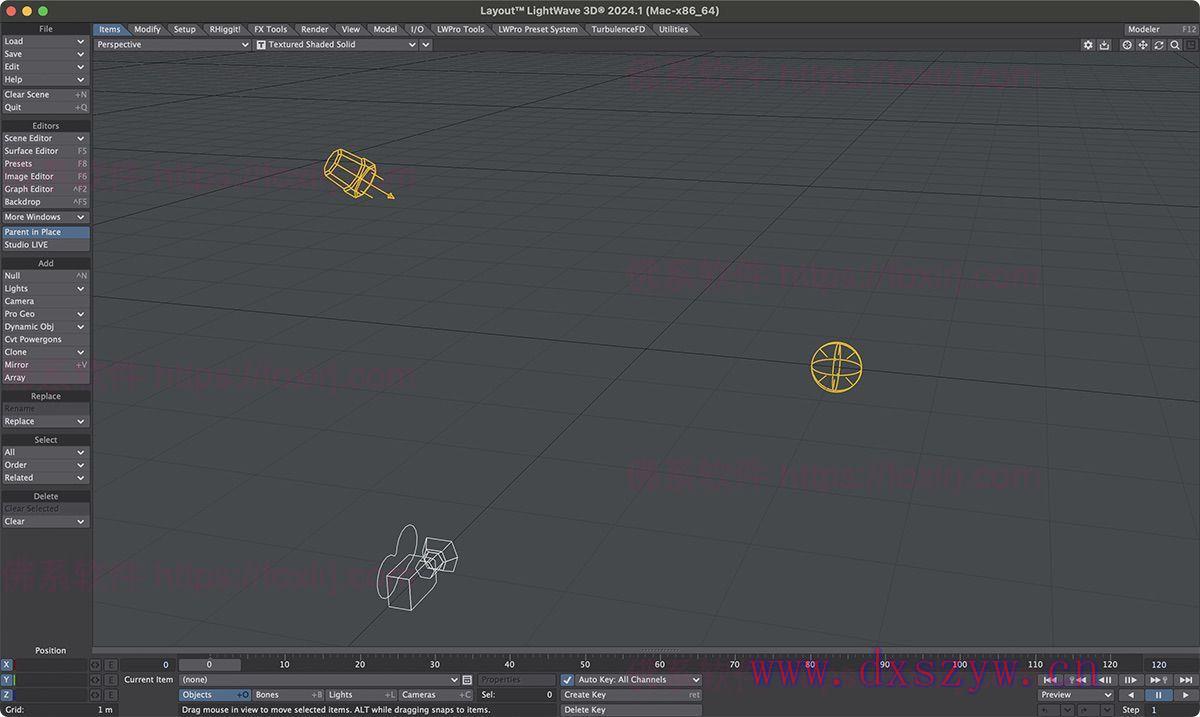This screenshot has width=1200, height=717.
Task: Open the FX Tools tab
Action: pyautogui.click(x=270, y=29)
